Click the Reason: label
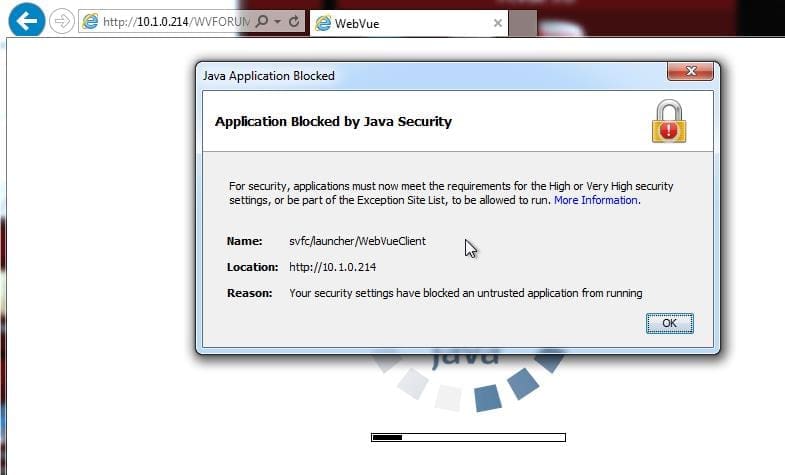 249,293
